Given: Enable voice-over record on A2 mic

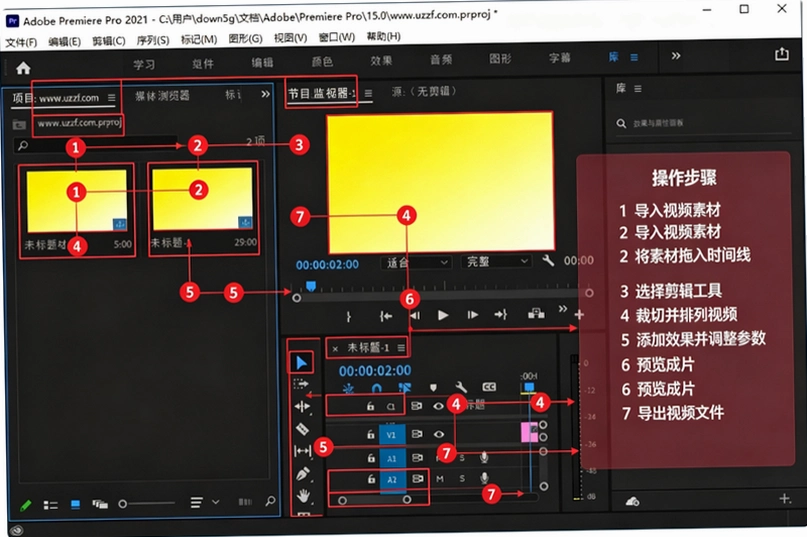Looking at the screenshot, I should click(x=484, y=478).
